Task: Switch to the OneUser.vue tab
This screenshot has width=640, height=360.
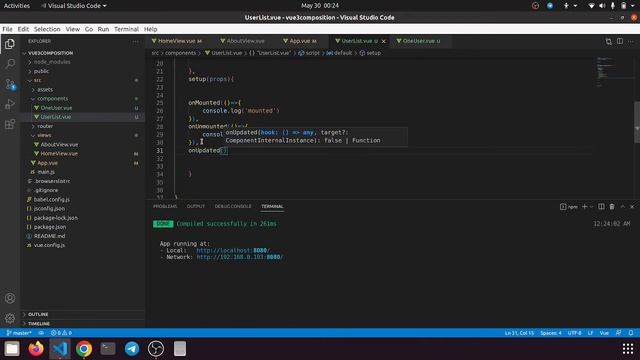Action: [422, 41]
